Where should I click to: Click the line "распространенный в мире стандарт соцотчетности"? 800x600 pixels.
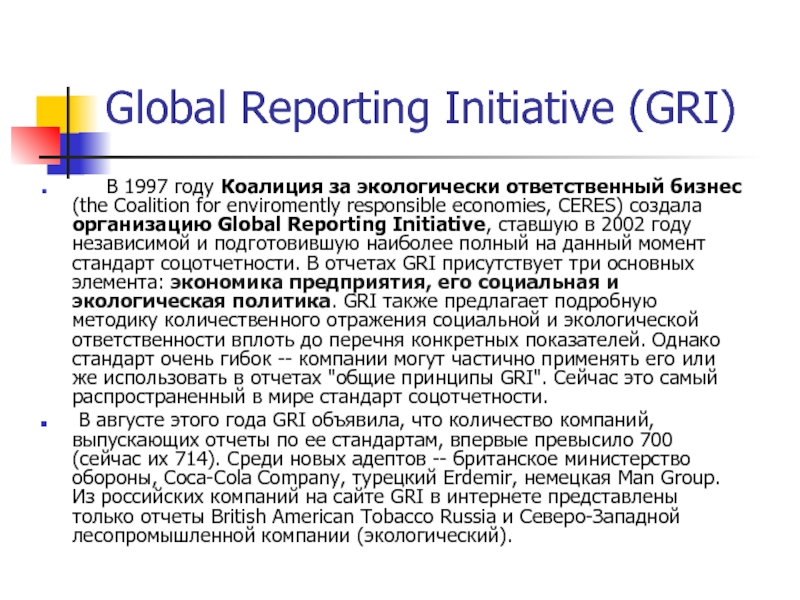[x=308, y=397]
